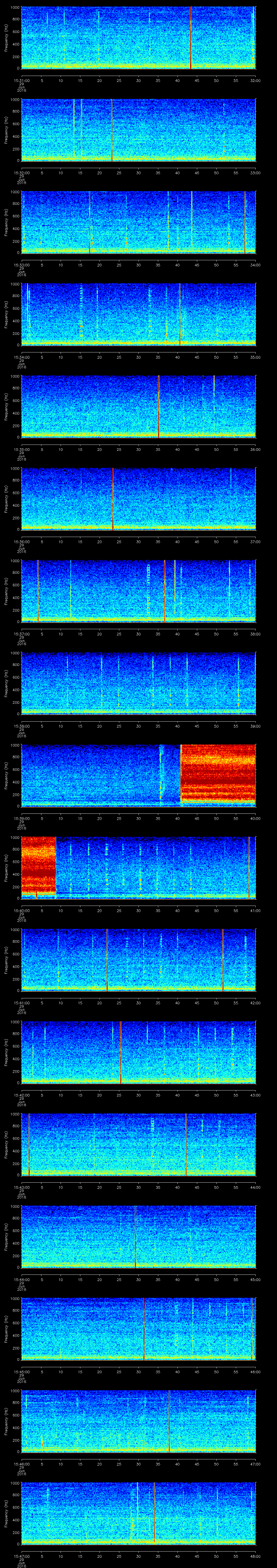Click the 44:00 end time label
The height and width of the screenshot is (1568, 277).
coord(255,1187)
